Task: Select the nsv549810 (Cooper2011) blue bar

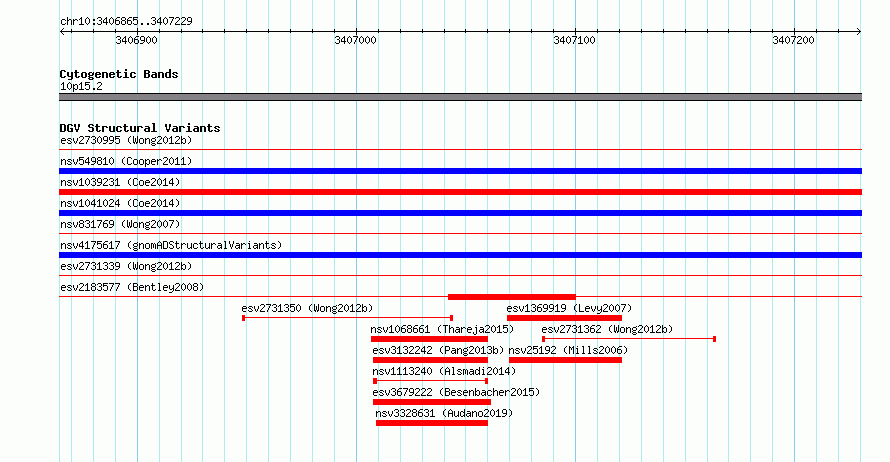Action: coord(460,171)
